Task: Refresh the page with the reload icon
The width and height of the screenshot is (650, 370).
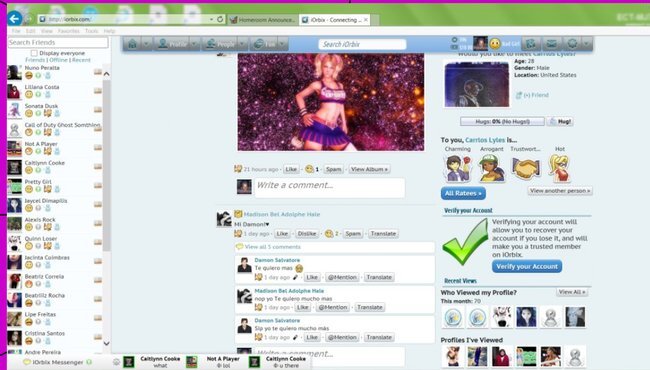Action: click(x=220, y=19)
